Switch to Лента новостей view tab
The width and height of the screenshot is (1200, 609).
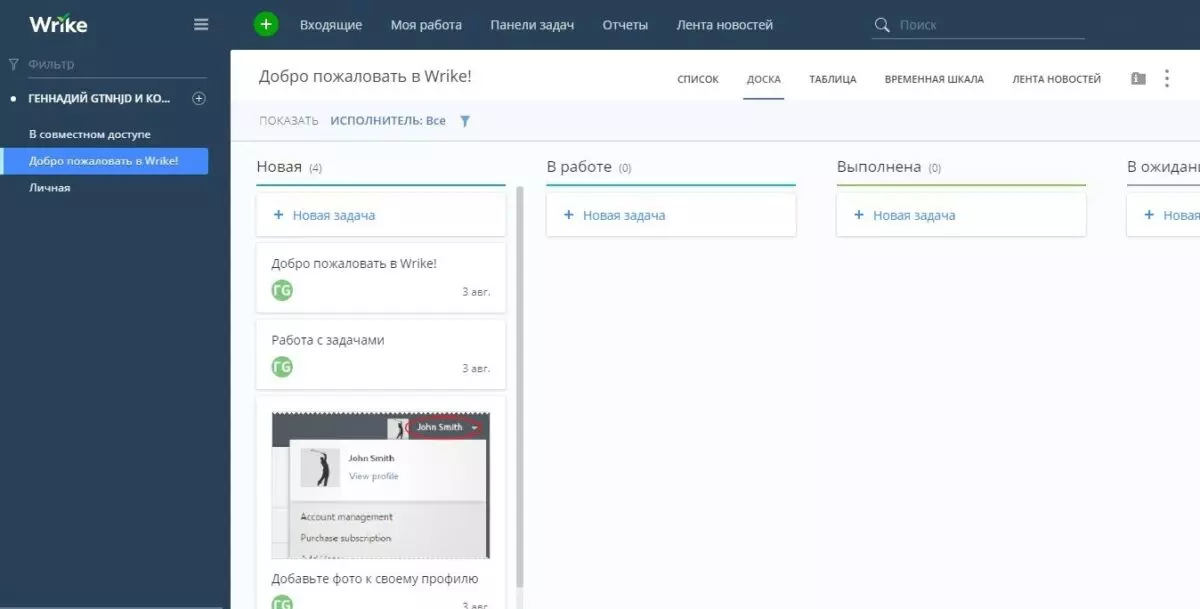tap(1056, 79)
